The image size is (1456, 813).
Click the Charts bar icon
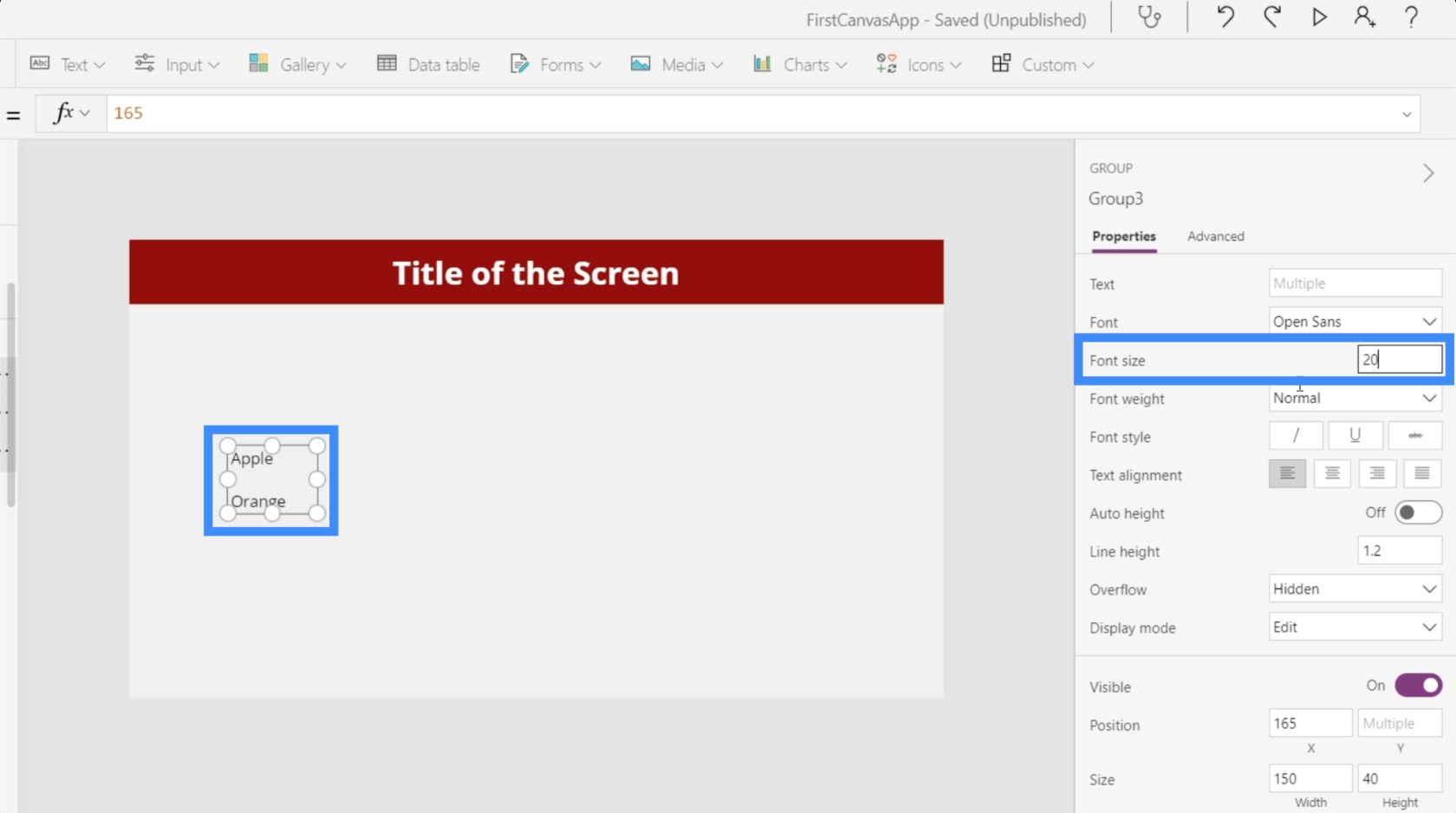762,63
